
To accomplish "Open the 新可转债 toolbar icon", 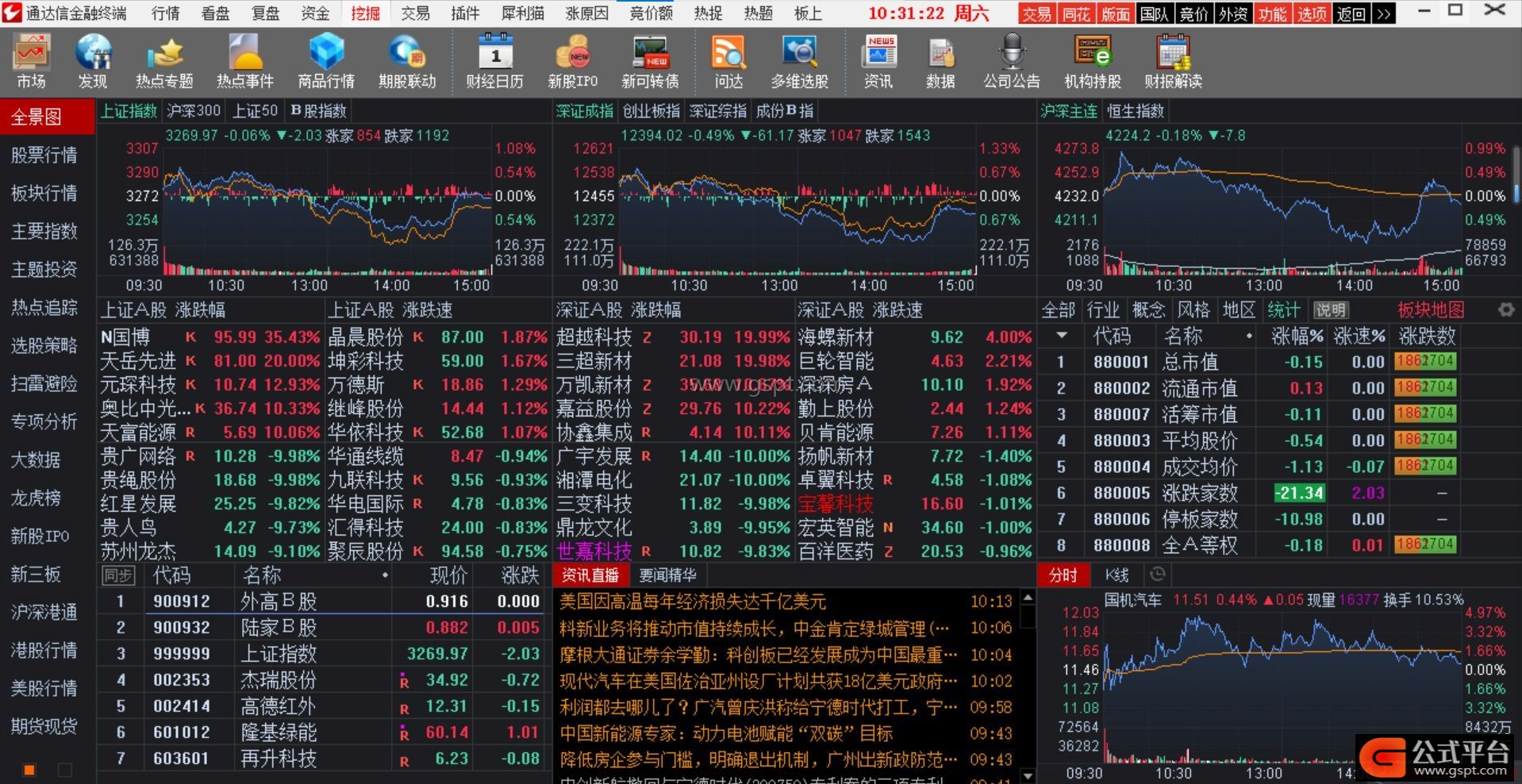I will click(x=650, y=61).
